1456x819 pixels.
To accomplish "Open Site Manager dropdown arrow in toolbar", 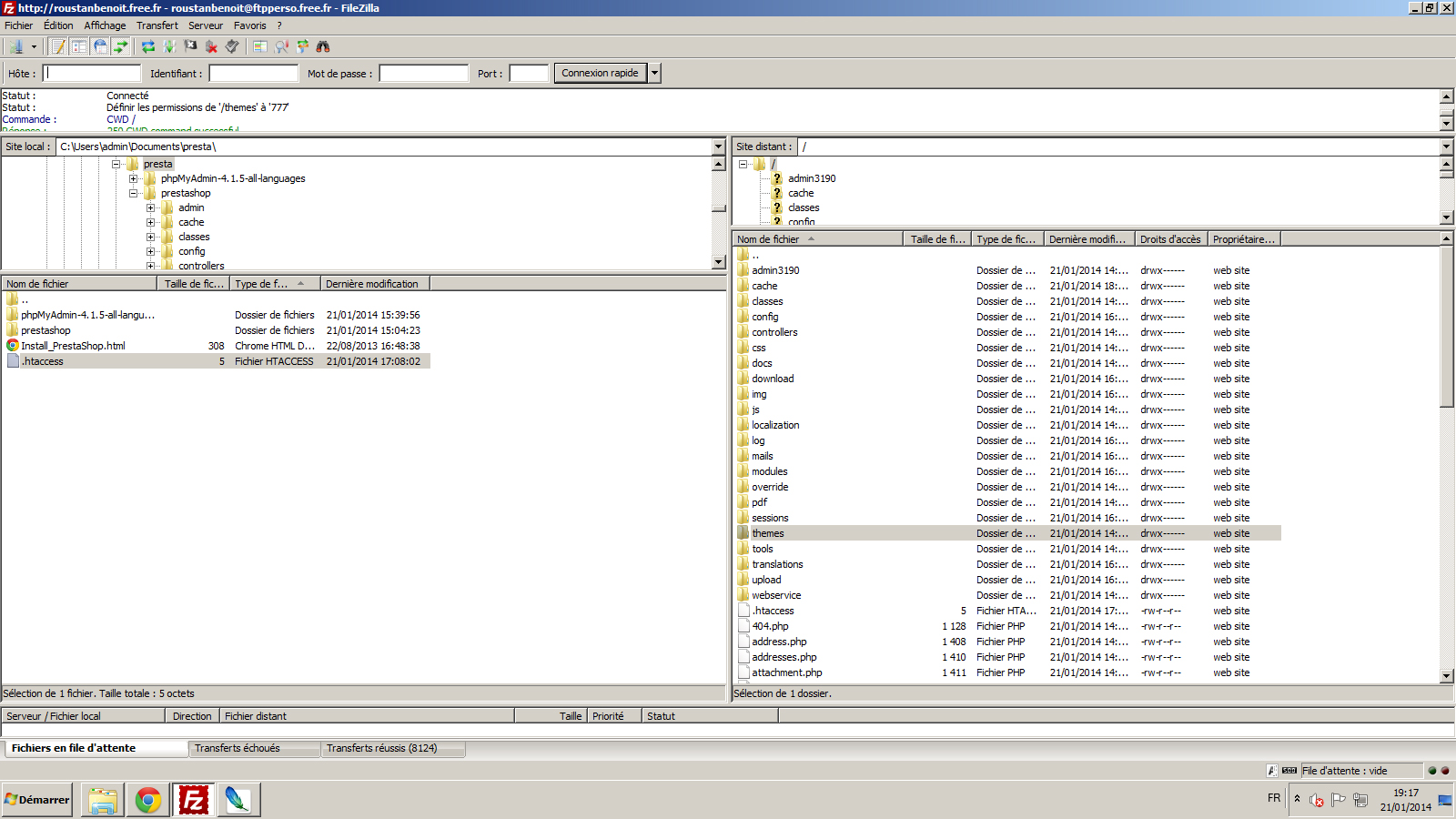I will (x=35, y=46).
